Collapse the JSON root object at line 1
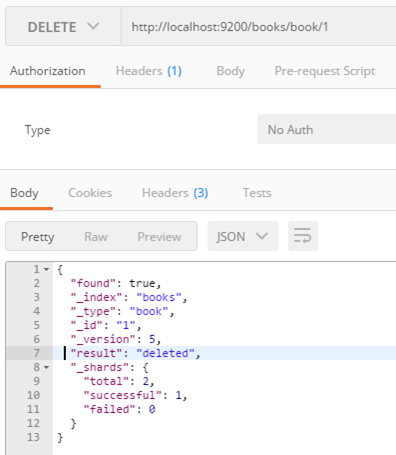The image size is (396, 455). [46, 269]
